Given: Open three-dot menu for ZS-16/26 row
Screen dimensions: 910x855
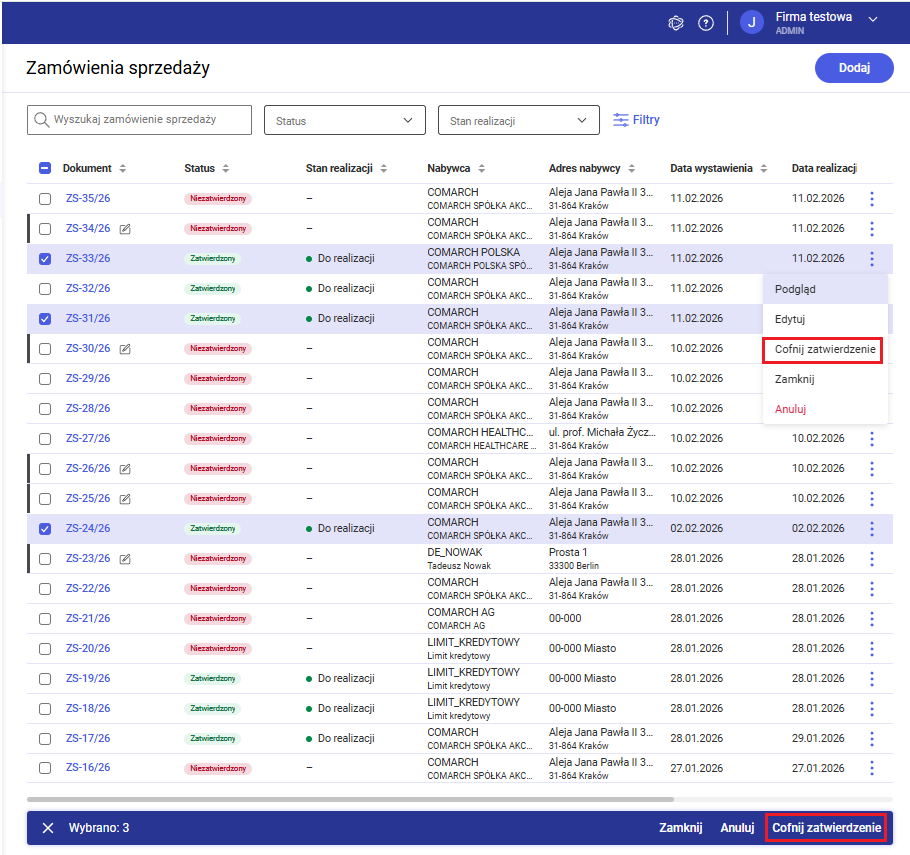Looking at the screenshot, I should pyautogui.click(x=872, y=768).
